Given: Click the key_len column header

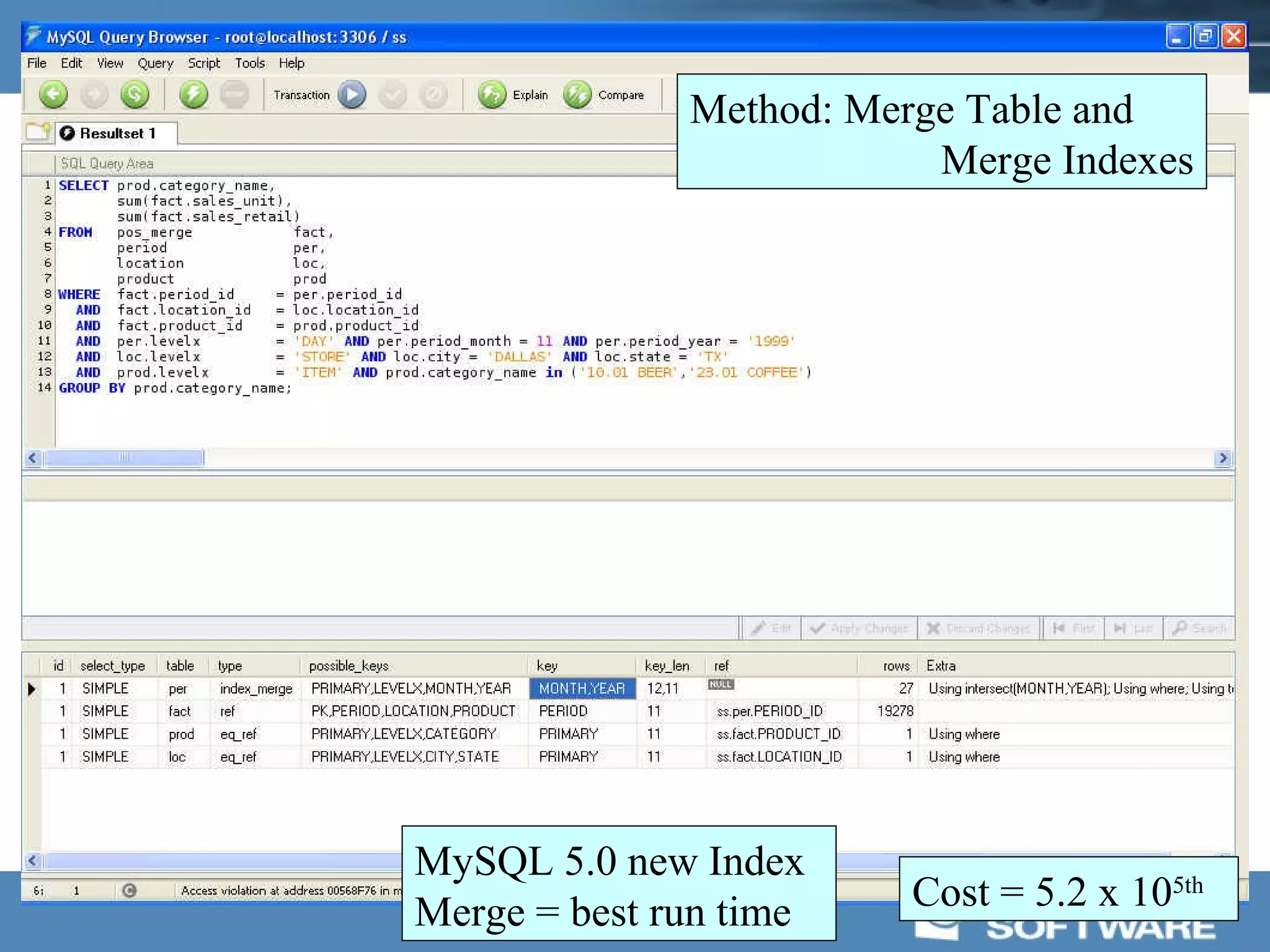Looking at the screenshot, I should [671, 666].
